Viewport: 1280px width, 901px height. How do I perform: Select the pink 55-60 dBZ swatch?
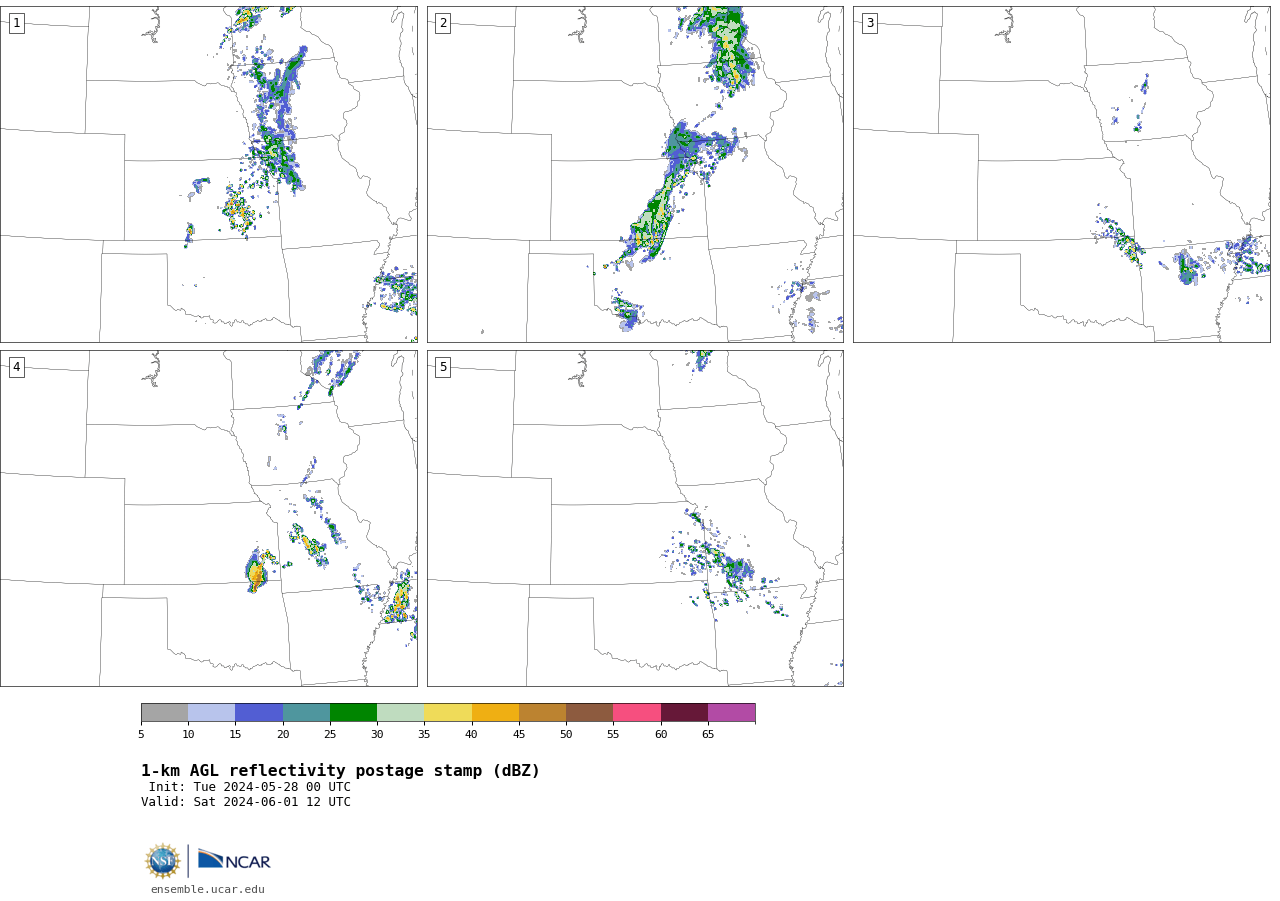(637, 712)
